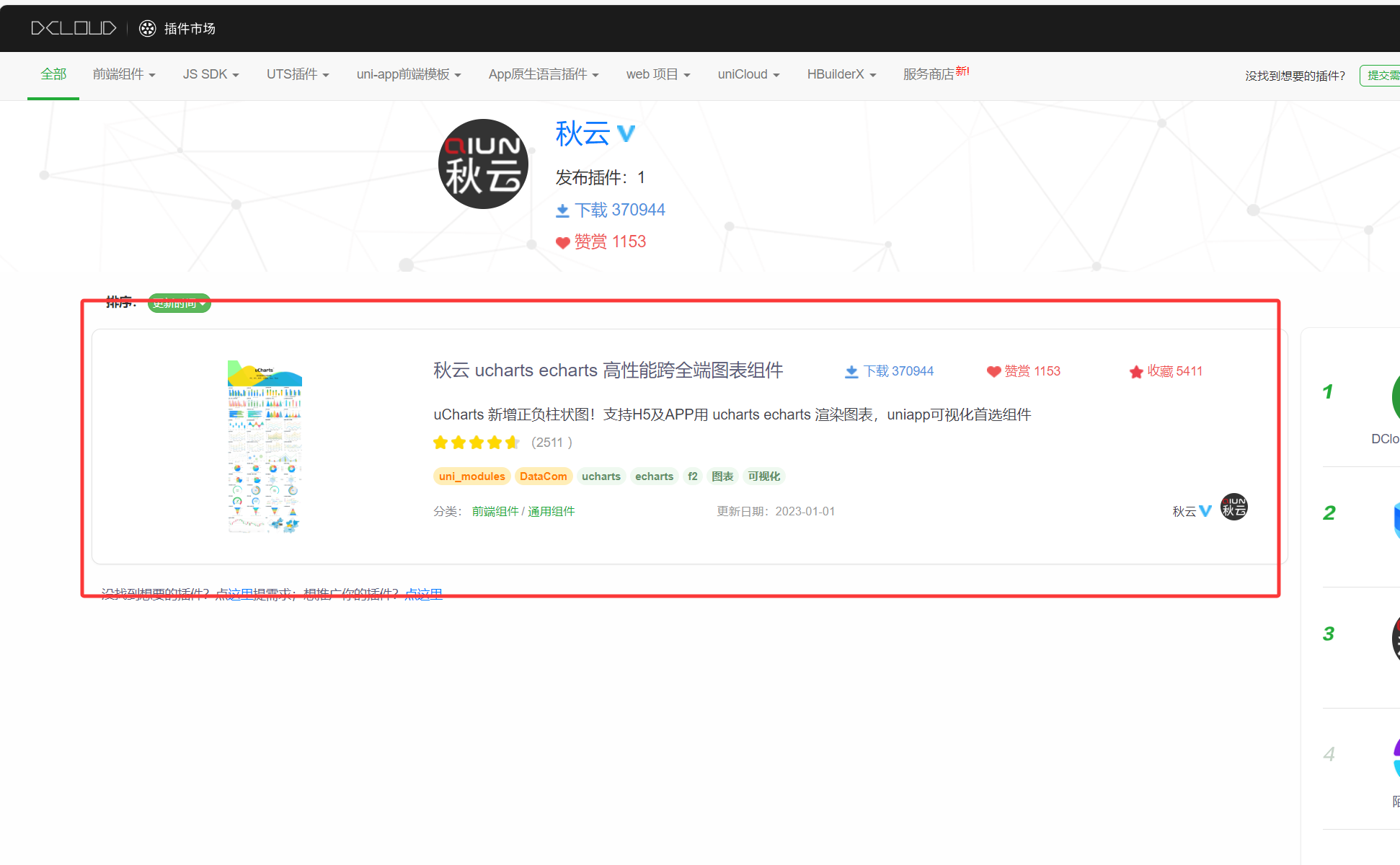Click the 发布插件: 1 text

click(601, 177)
